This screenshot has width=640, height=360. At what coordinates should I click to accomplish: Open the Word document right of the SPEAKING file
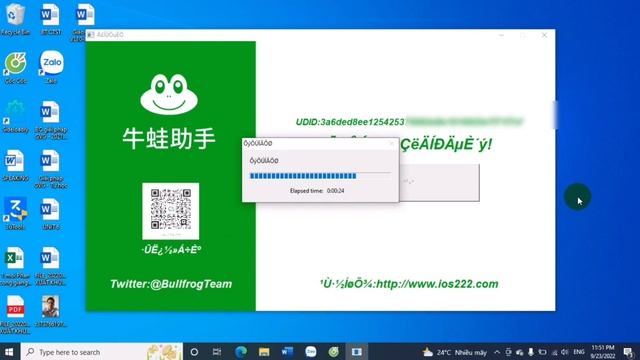pos(51,169)
